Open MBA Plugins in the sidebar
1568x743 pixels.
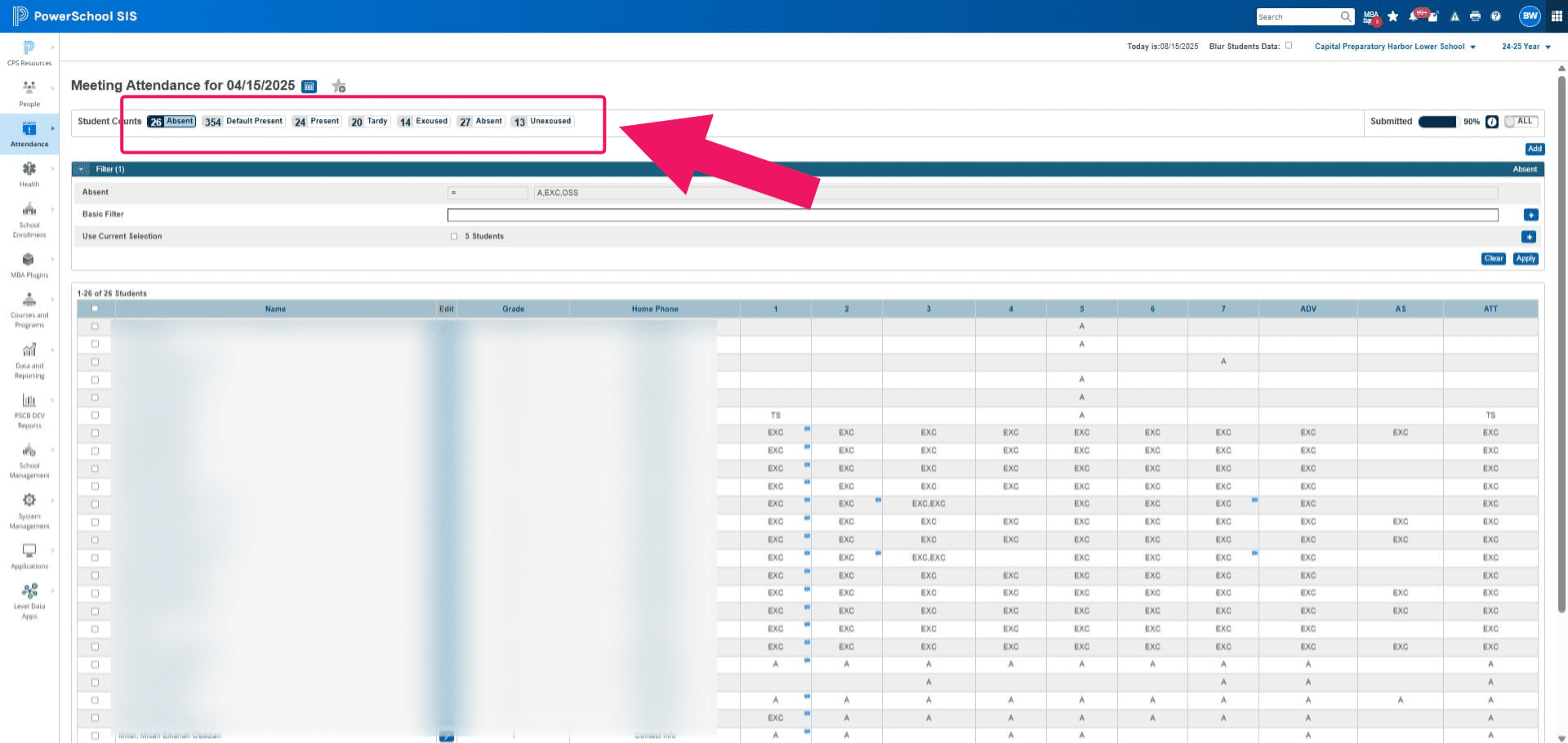click(29, 265)
